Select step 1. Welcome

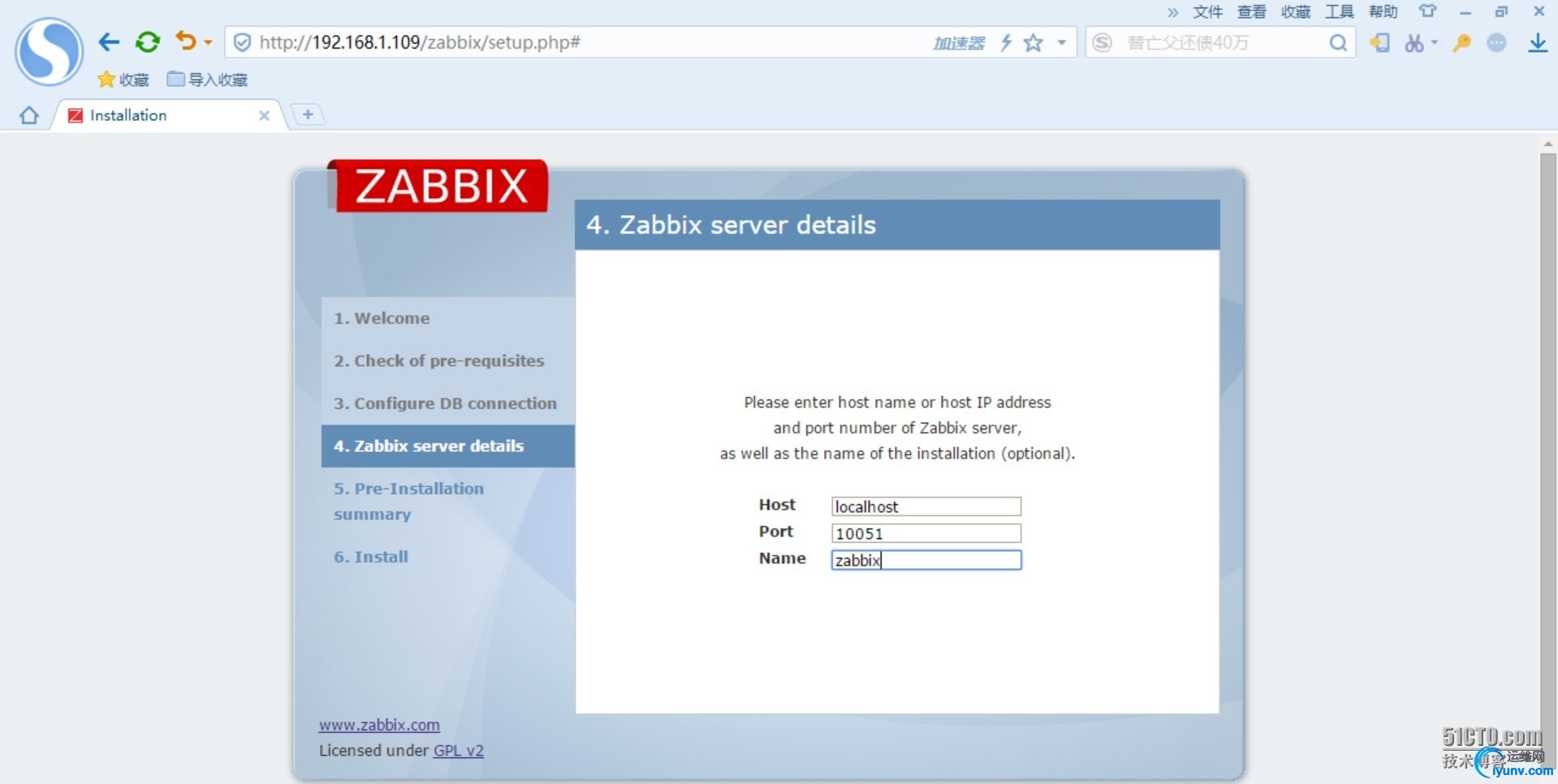coord(382,318)
